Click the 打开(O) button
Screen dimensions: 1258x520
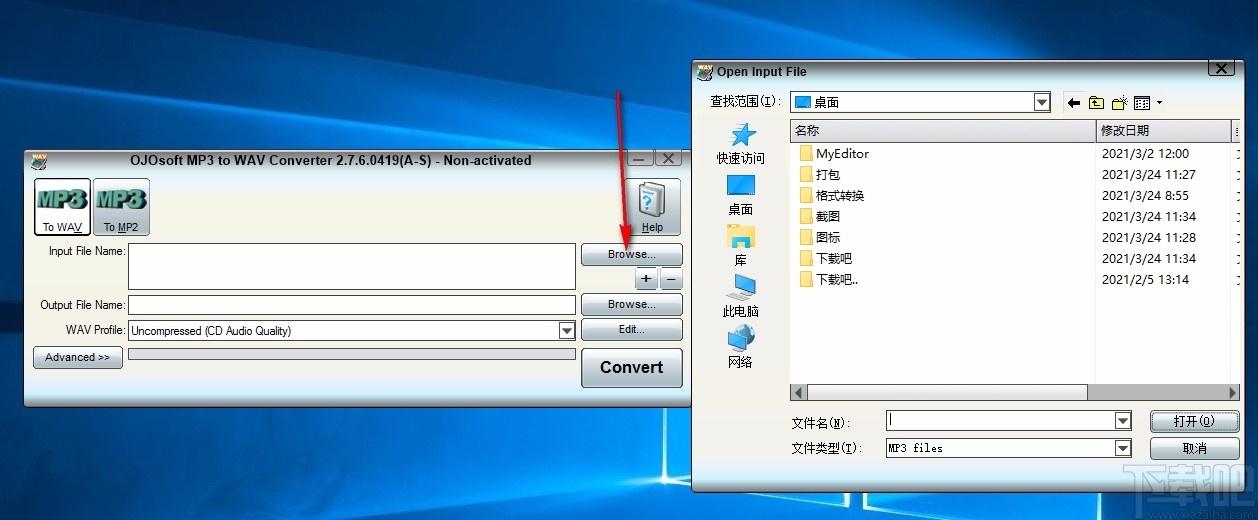pos(1194,421)
